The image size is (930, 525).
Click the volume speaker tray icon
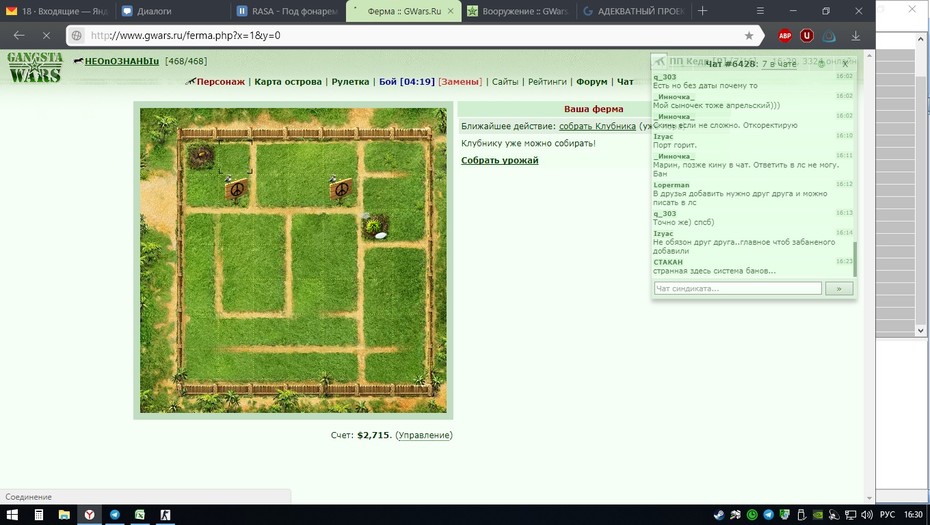[x=867, y=515]
